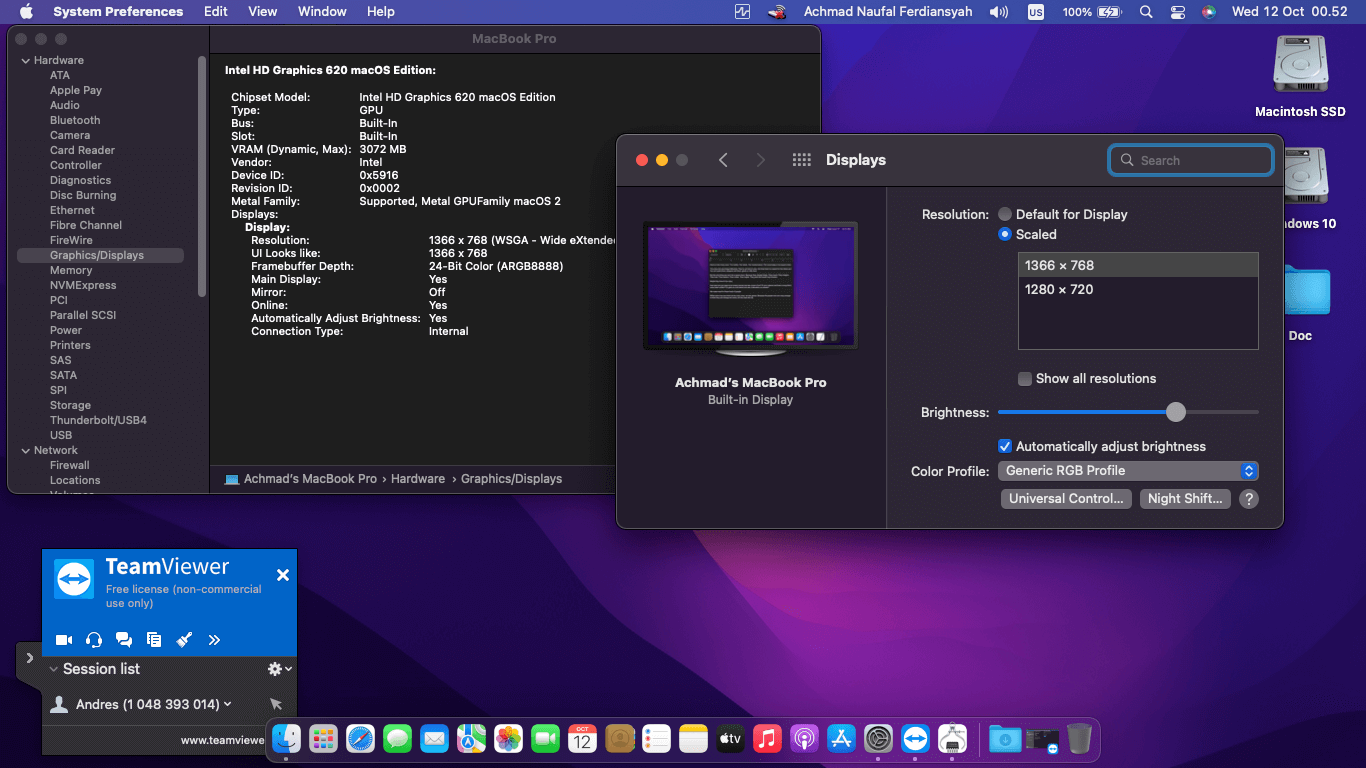Open the System Preferences menu
This screenshot has height=768, width=1366.
[x=118, y=12]
